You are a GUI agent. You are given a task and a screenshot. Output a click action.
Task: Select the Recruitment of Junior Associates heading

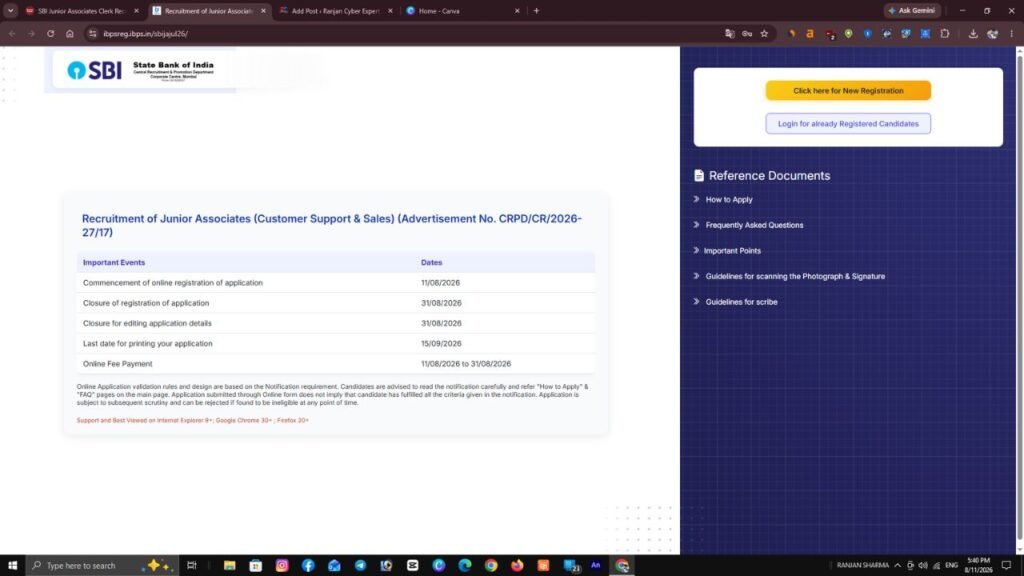332,225
